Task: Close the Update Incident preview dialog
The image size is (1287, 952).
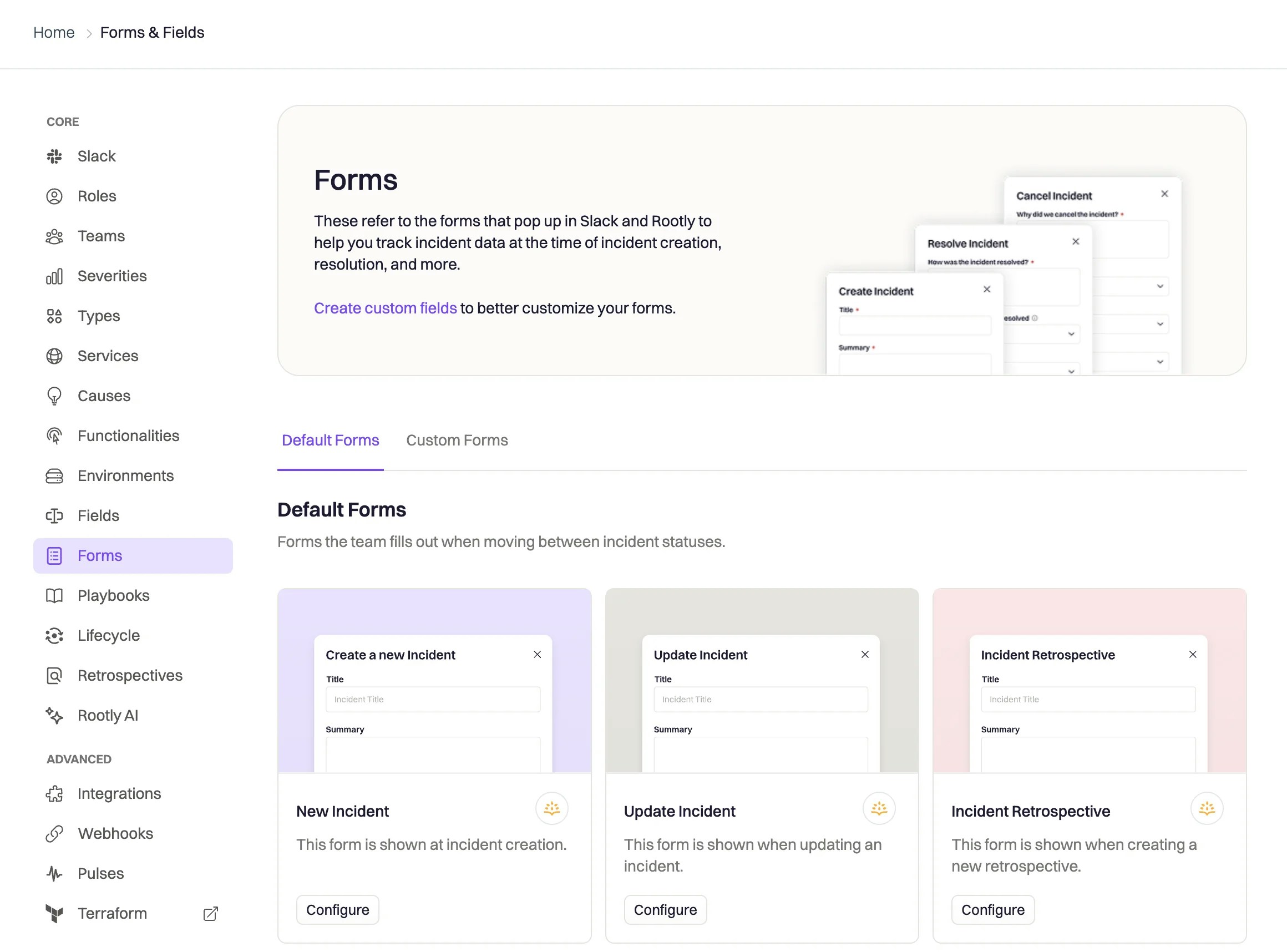Action: (x=865, y=655)
